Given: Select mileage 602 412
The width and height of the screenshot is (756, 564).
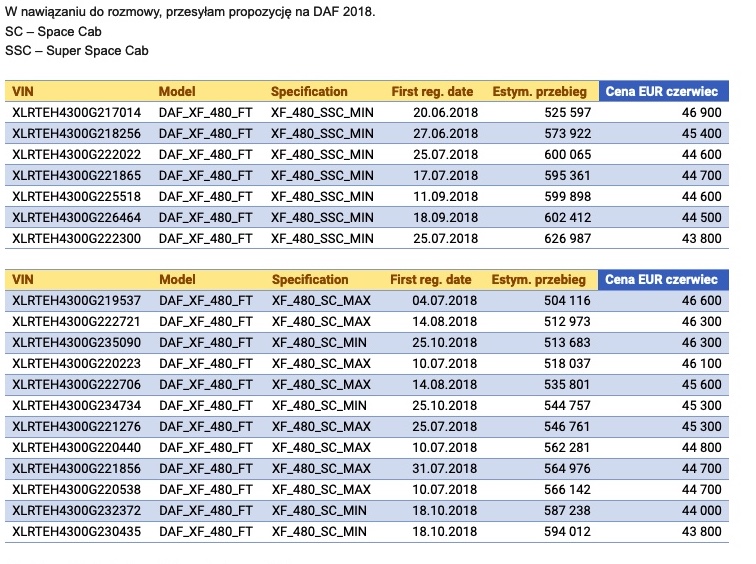Looking at the screenshot, I should 567,217.
